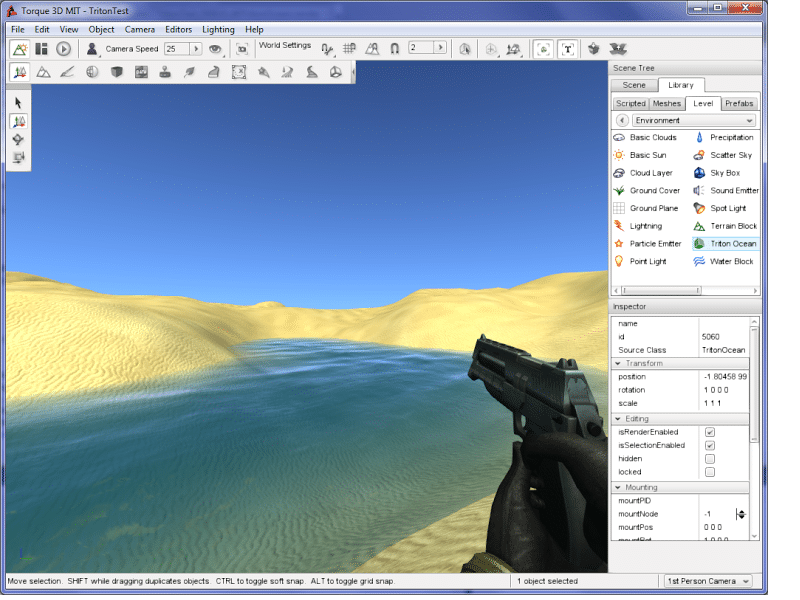Select the Decal Editor stamp icon

point(165,72)
